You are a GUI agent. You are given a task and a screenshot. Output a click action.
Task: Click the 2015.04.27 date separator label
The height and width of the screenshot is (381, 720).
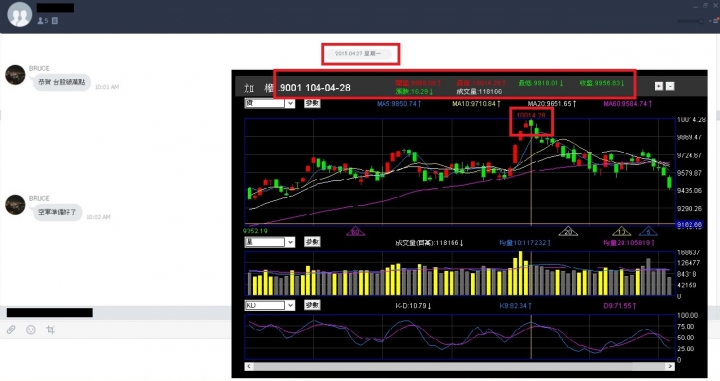click(x=358, y=54)
